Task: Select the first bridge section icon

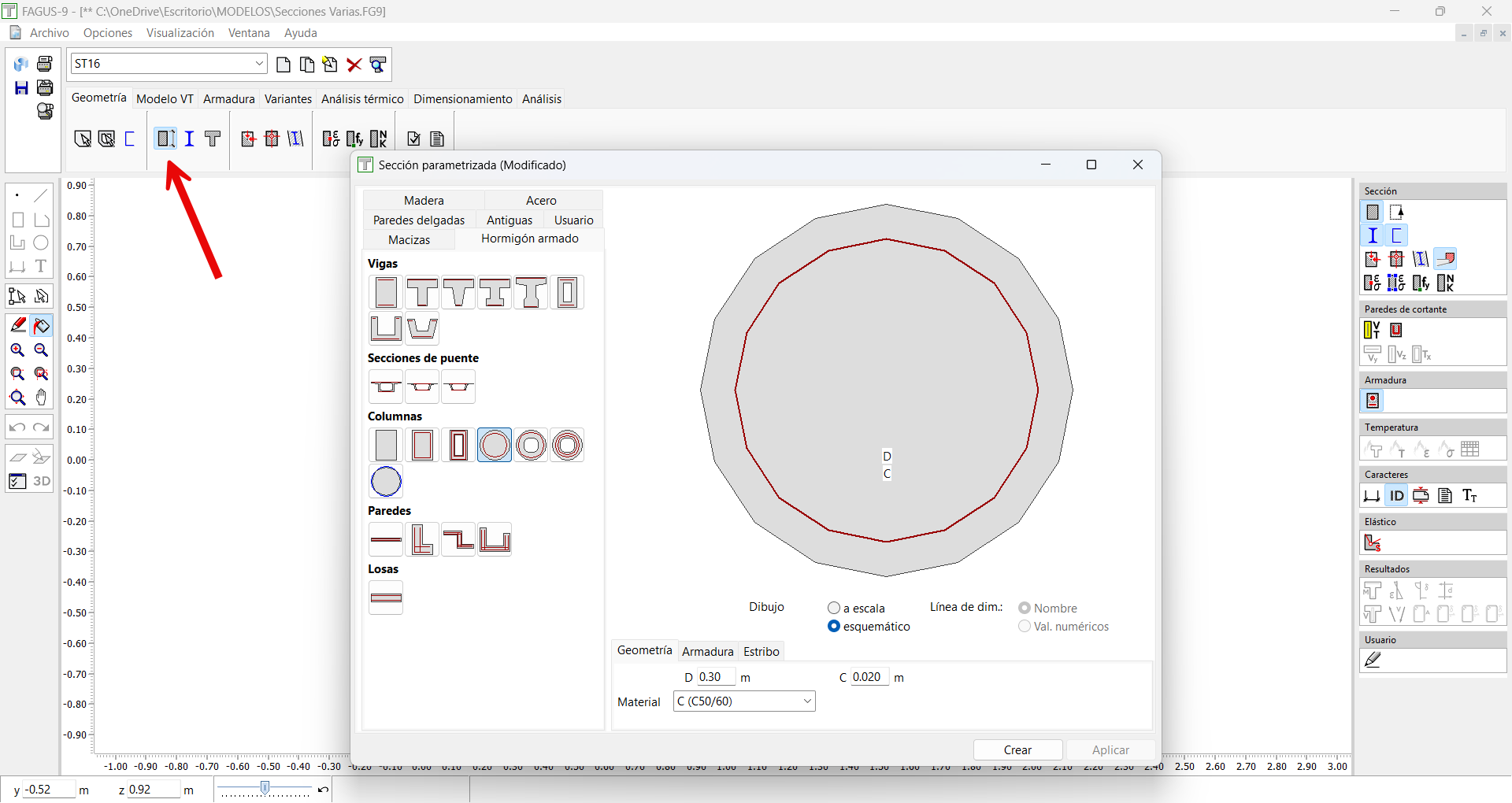Action: (386, 387)
